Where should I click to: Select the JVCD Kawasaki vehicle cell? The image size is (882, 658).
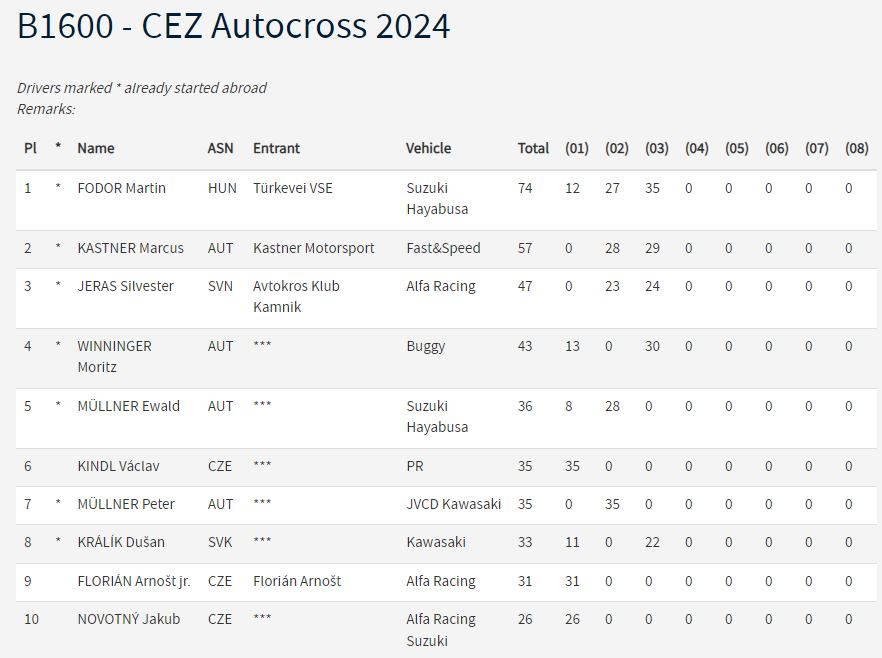[x=453, y=504]
